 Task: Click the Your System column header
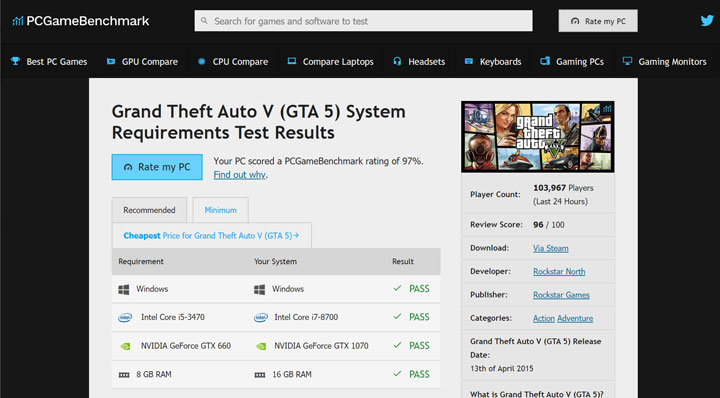pos(276,262)
